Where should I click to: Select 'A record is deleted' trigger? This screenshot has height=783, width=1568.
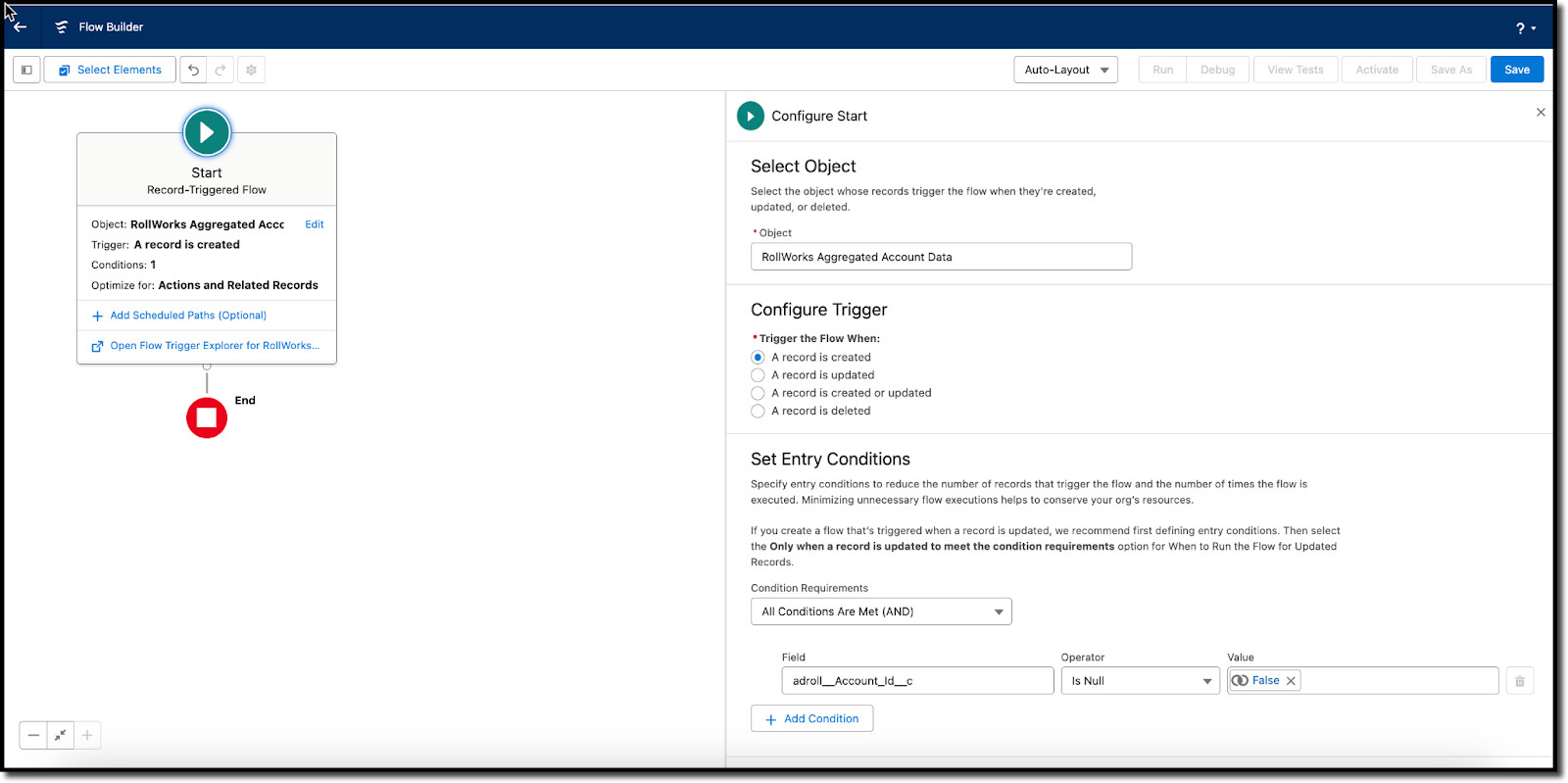tap(758, 412)
